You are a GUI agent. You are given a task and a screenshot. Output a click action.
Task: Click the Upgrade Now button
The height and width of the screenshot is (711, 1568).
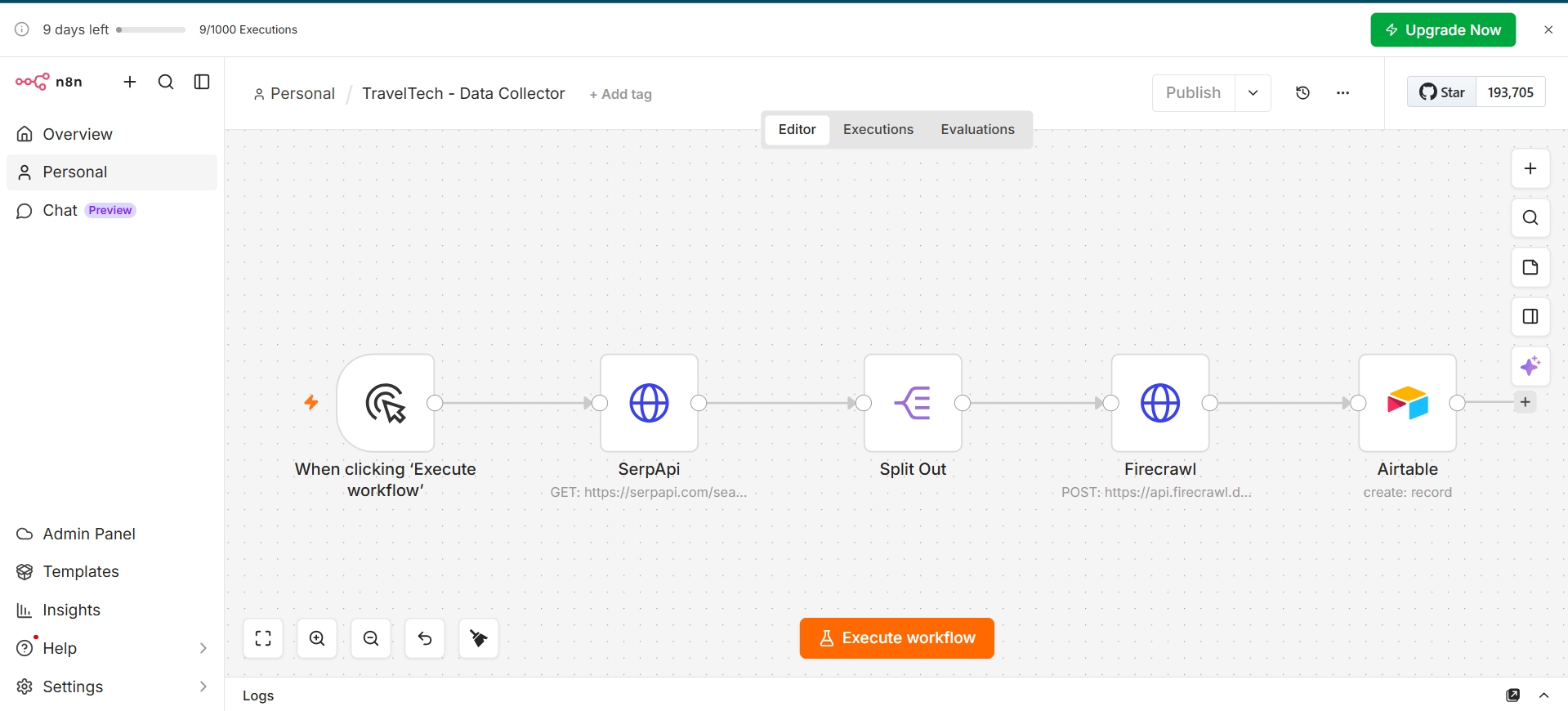pos(1443,30)
